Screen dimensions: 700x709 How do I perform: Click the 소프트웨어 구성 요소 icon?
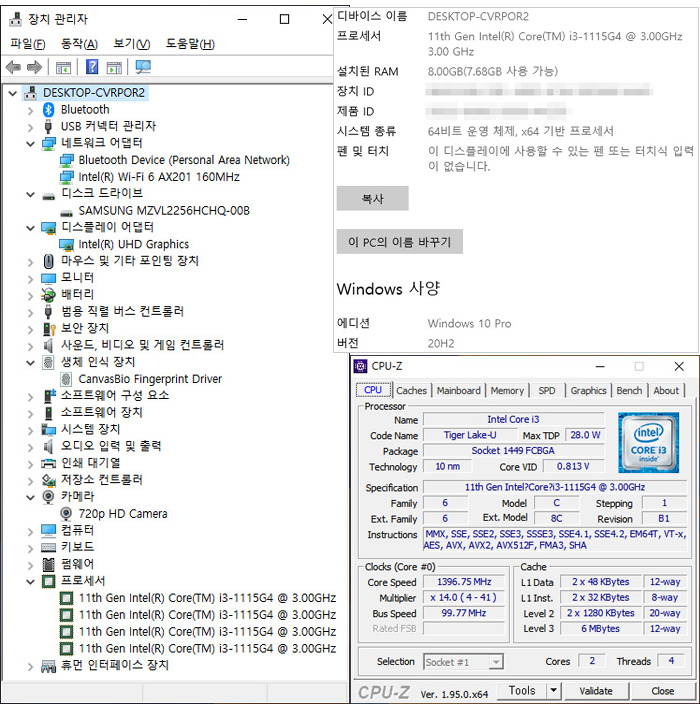click(49, 396)
